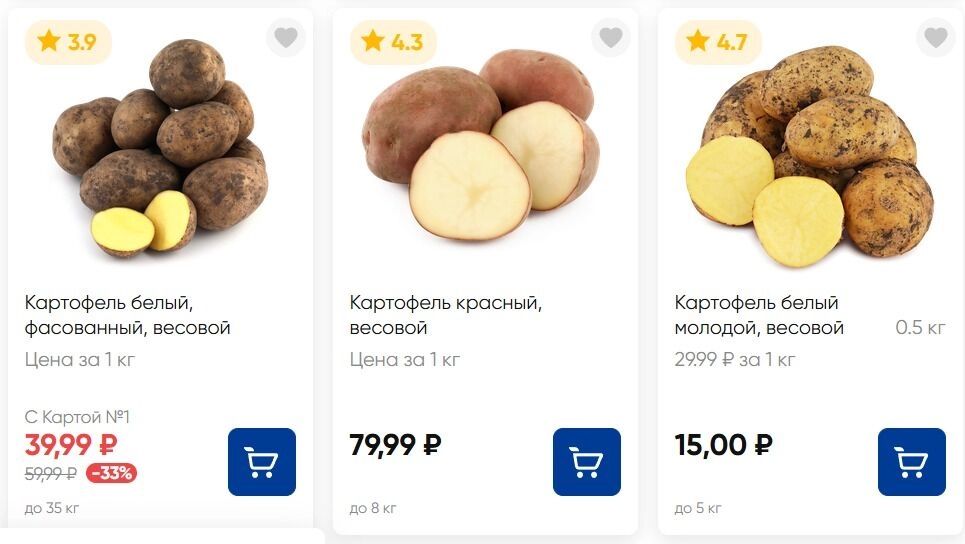Open 'Картофель белый, фасованный, весовой' link
Image resolution: width=965 pixels, height=544 pixels.
pos(127,315)
